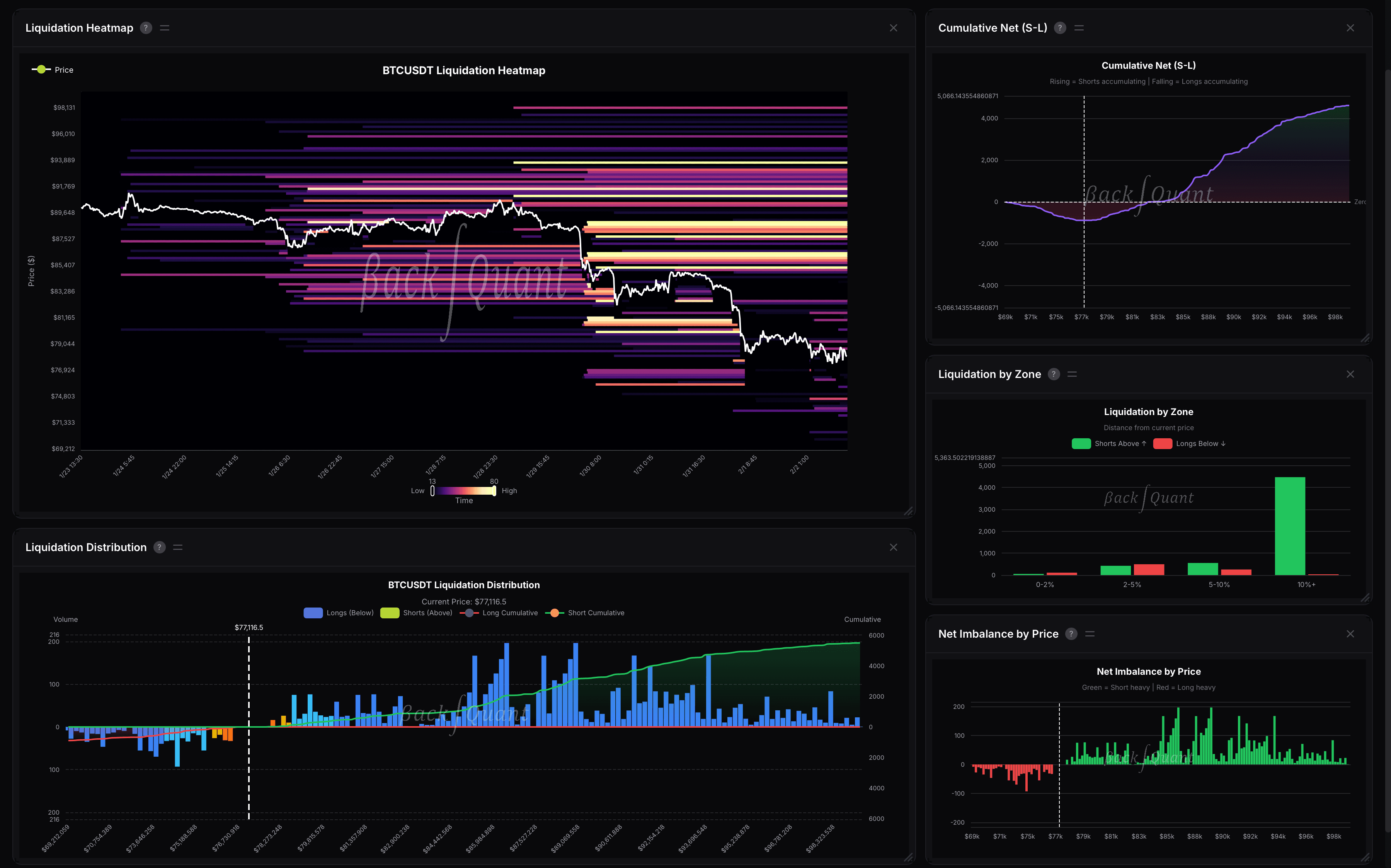The width and height of the screenshot is (1391, 868).
Task: Click the Liquidation by Zone help icon
Action: point(1054,374)
